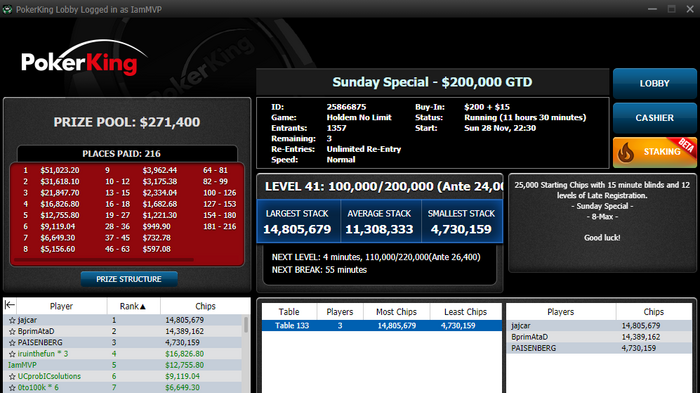Collapse the player list panel arrow
The image size is (700, 393).
tap(10, 305)
